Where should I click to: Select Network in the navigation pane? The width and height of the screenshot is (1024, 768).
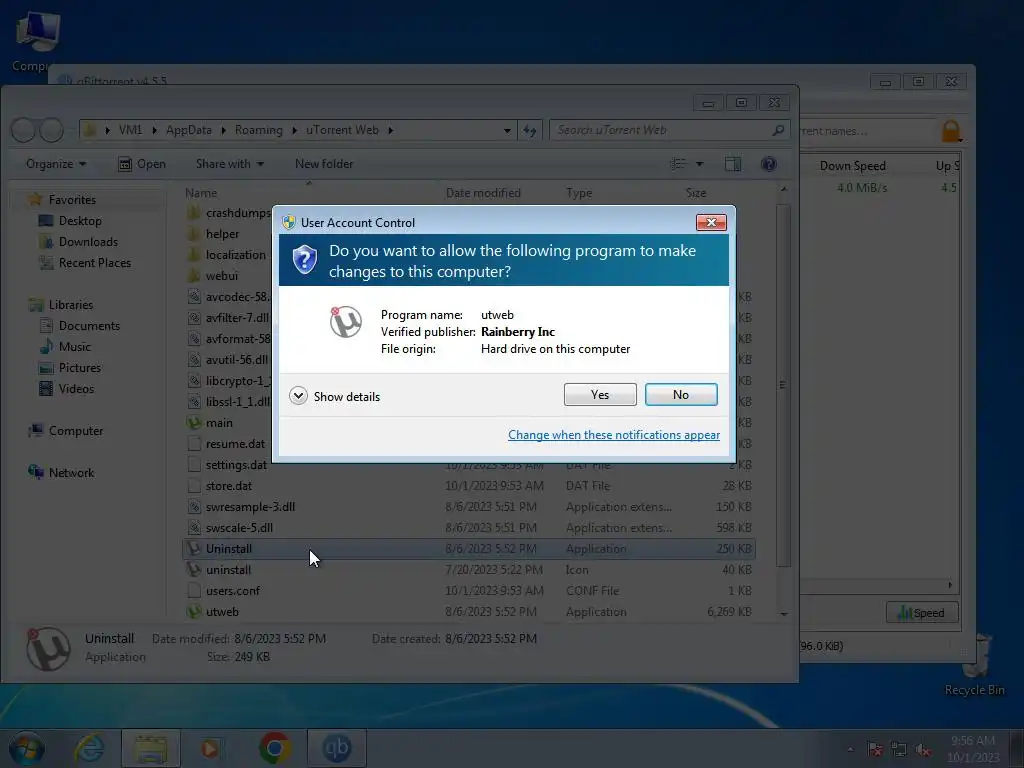pos(71,473)
